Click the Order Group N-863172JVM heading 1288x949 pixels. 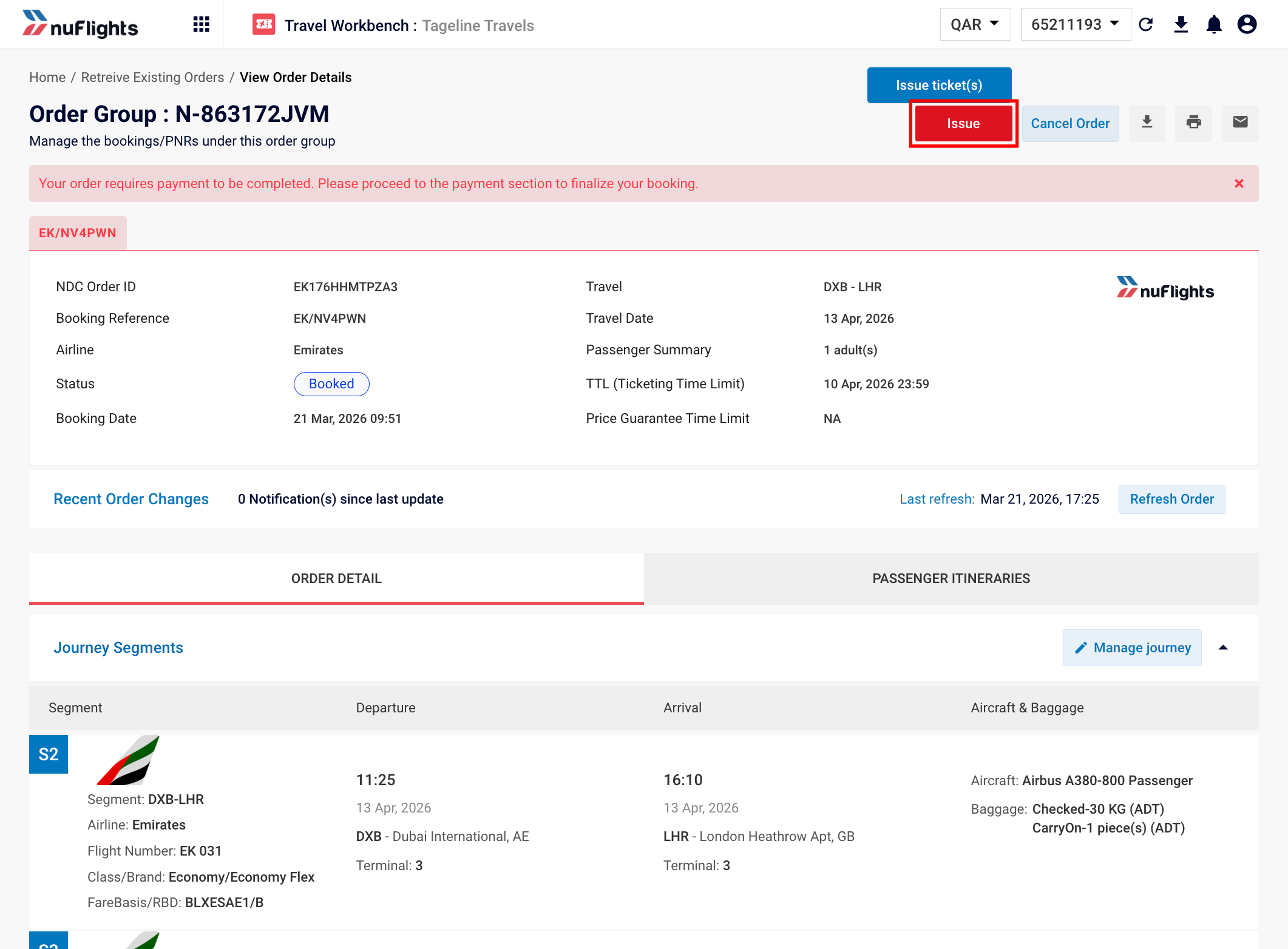click(179, 113)
